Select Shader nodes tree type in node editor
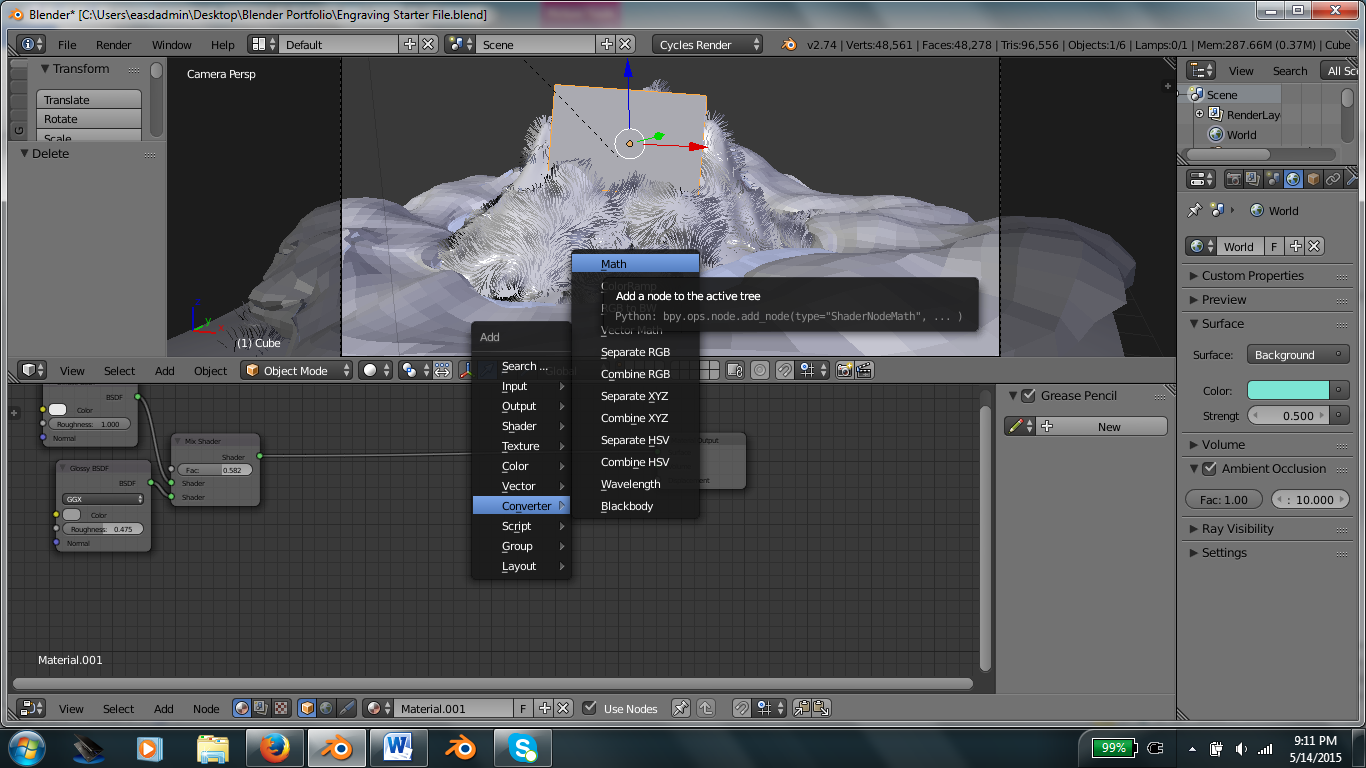 (x=242, y=708)
